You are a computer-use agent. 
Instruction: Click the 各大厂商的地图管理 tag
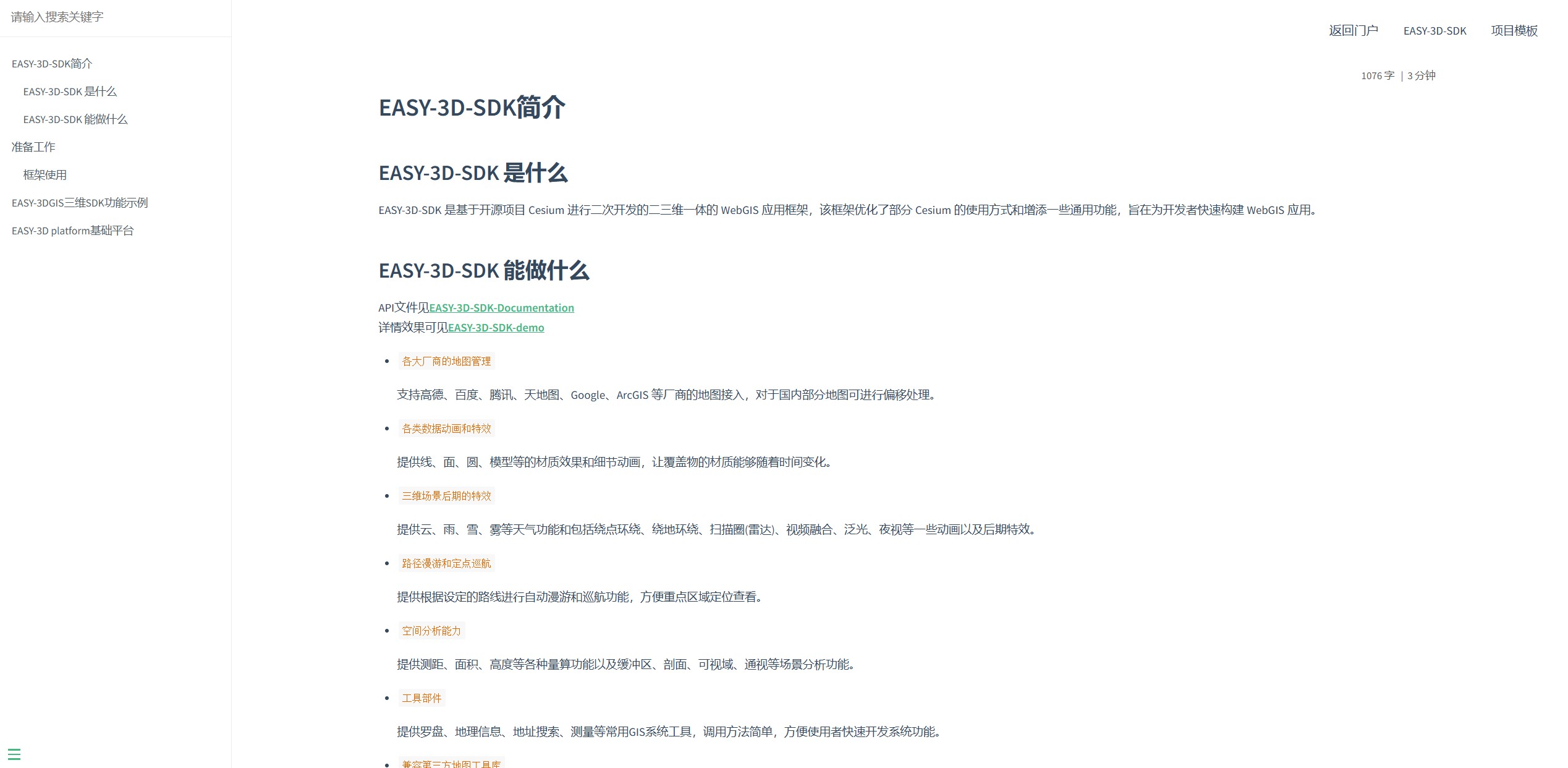(446, 361)
